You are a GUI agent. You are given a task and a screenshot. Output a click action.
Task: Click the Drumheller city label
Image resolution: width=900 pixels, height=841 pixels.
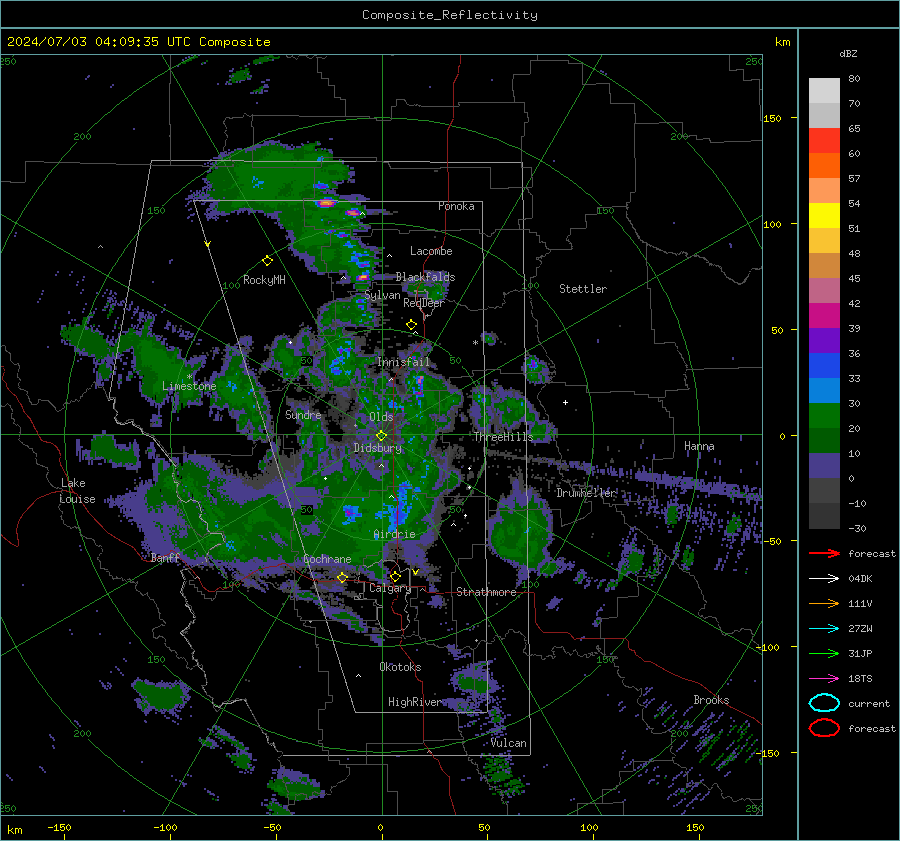coord(586,493)
